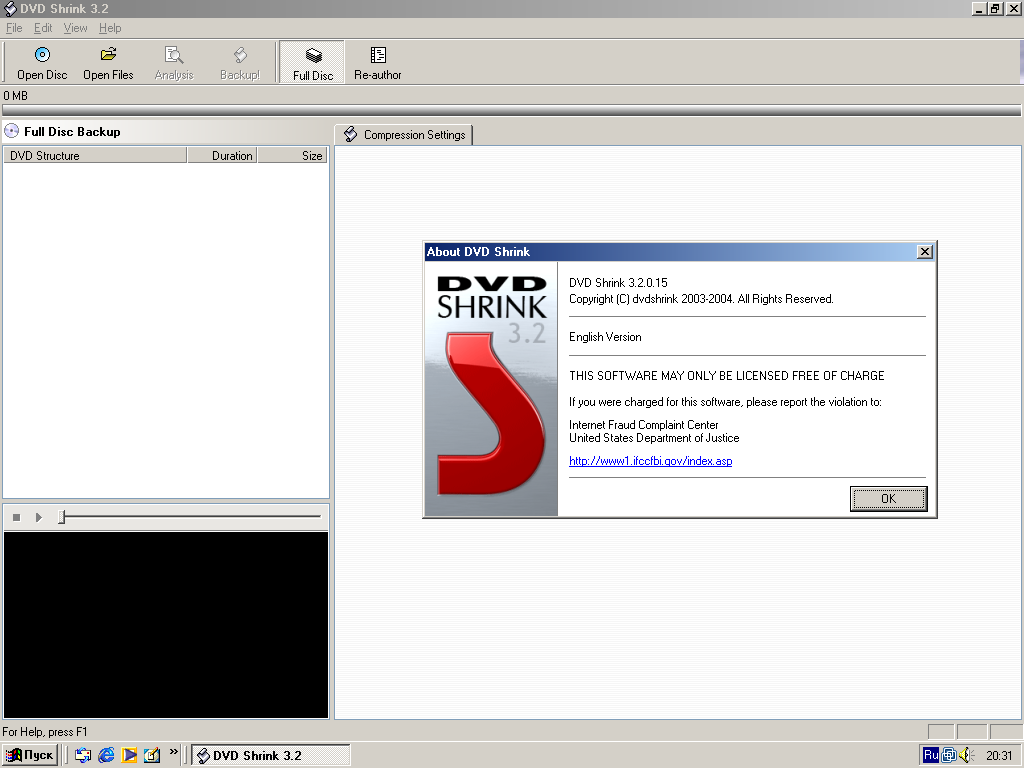Select the Compression Settings tab
This screenshot has height=768, width=1024.
pos(404,135)
